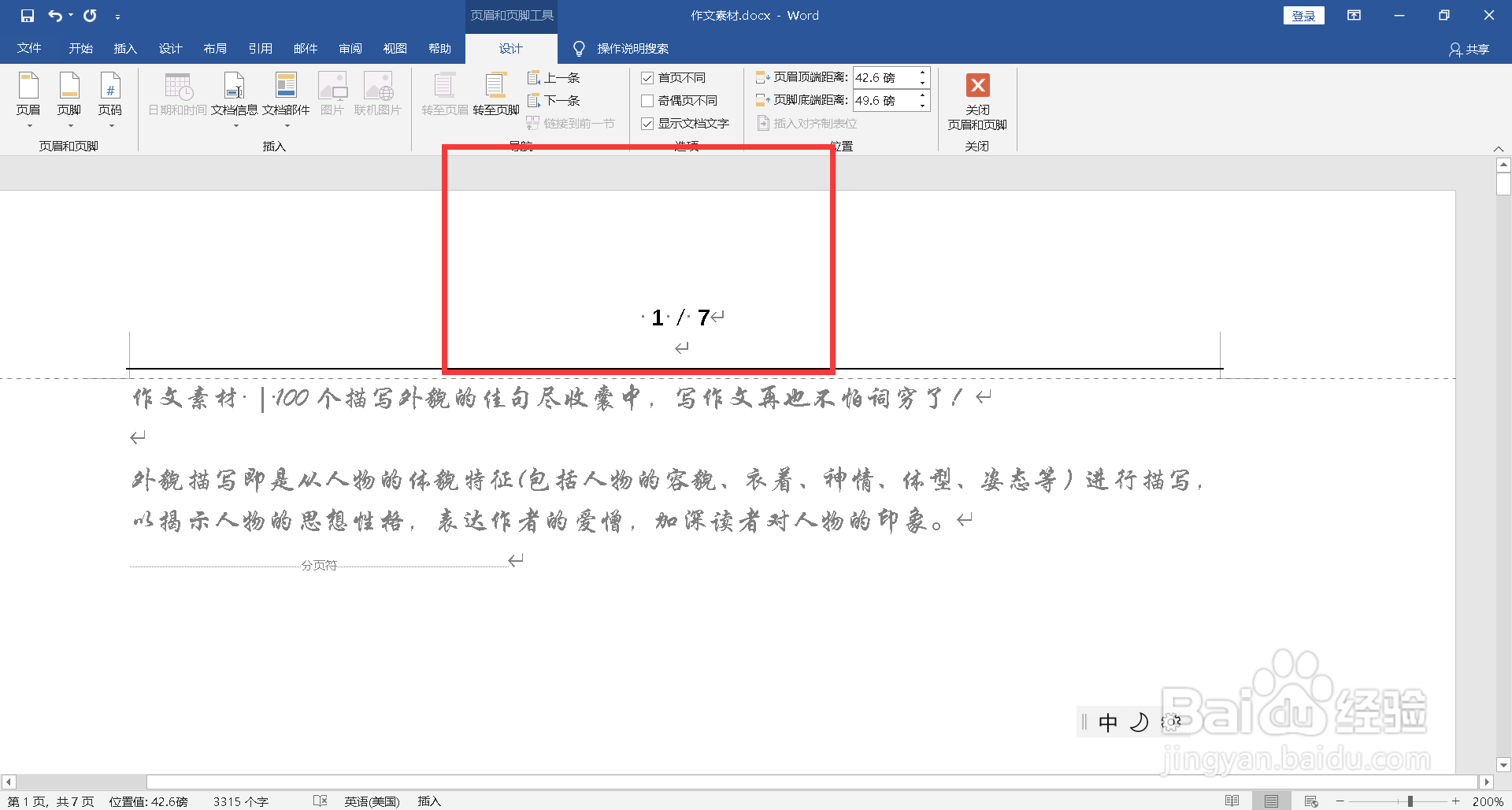
Task: Switch to print layout view icon
Action: (1271, 801)
